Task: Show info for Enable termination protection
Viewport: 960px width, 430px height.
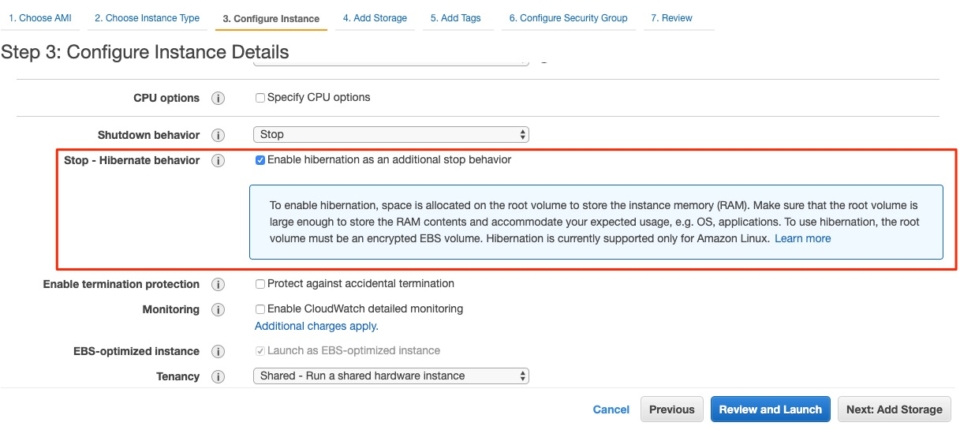Action: 218,284
